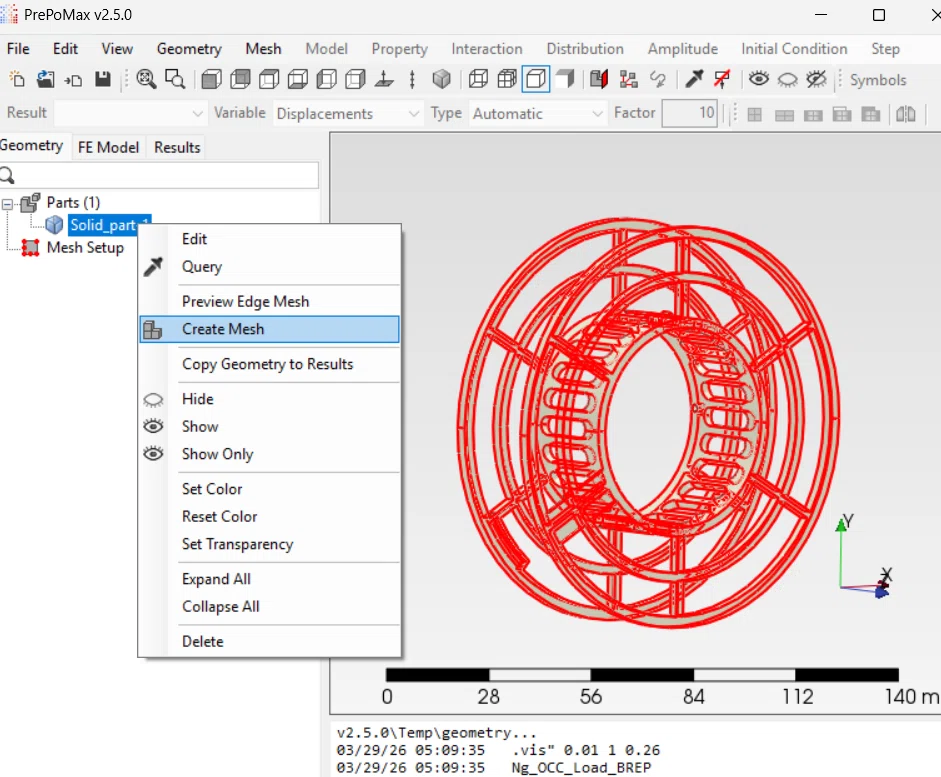Viewport: 941px width, 777px height.
Task: Click Show Only in context menu
Action: pos(269,454)
